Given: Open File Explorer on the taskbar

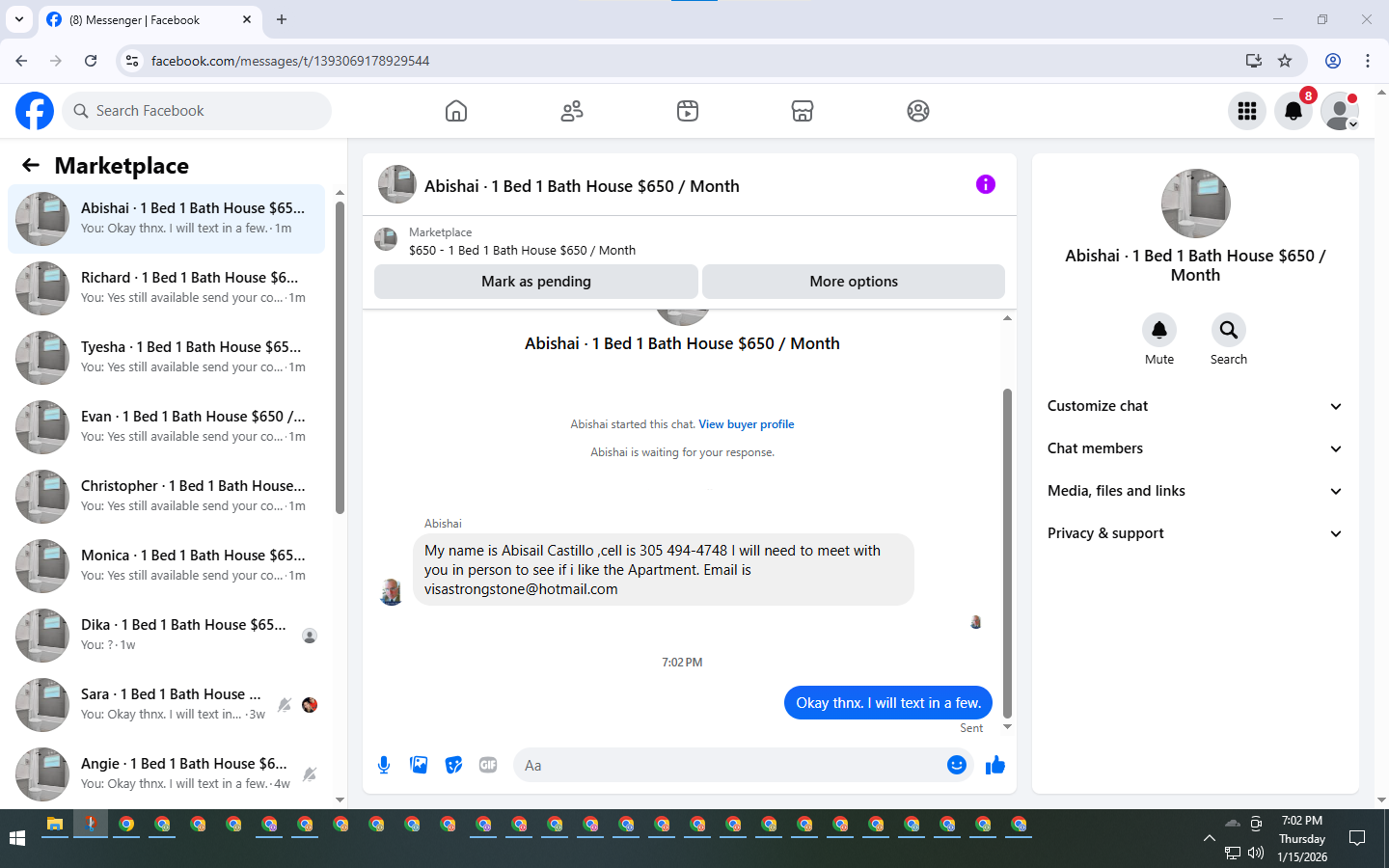Looking at the screenshot, I should (55, 825).
